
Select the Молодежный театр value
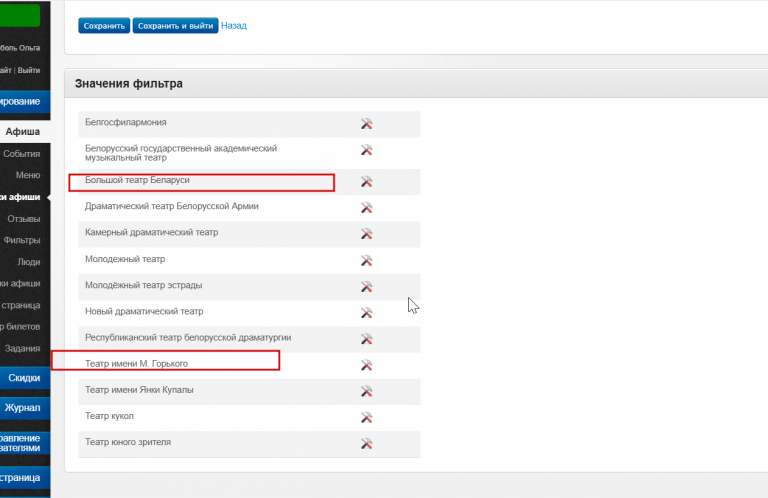tap(125, 259)
